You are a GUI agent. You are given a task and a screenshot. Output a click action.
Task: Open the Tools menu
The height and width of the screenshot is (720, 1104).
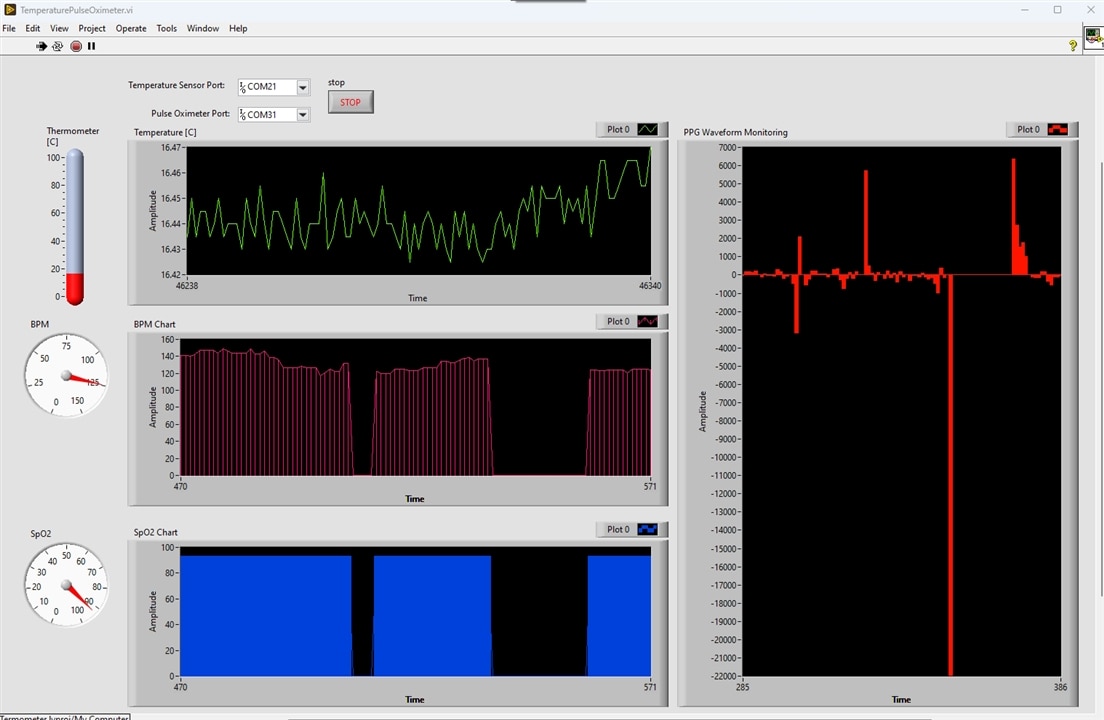[167, 28]
